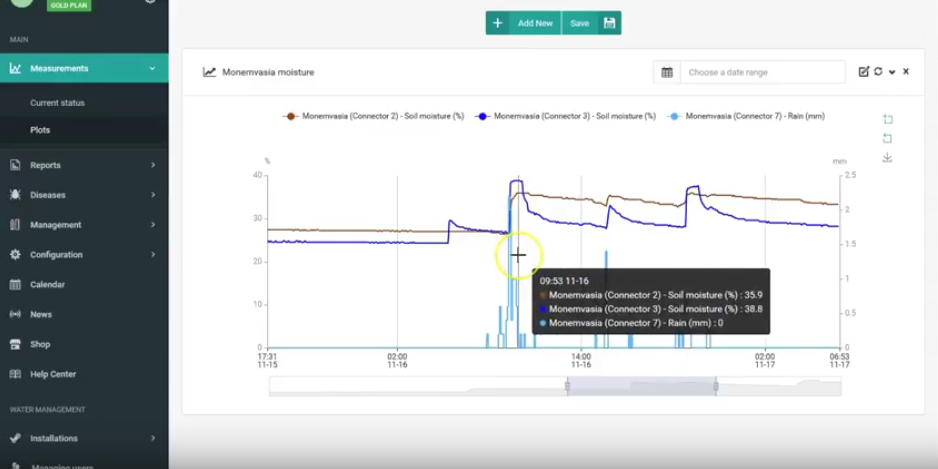The image size is (938, 469).
Task: Click the calendar icon beside date range
Action: (x=667, y=72)
